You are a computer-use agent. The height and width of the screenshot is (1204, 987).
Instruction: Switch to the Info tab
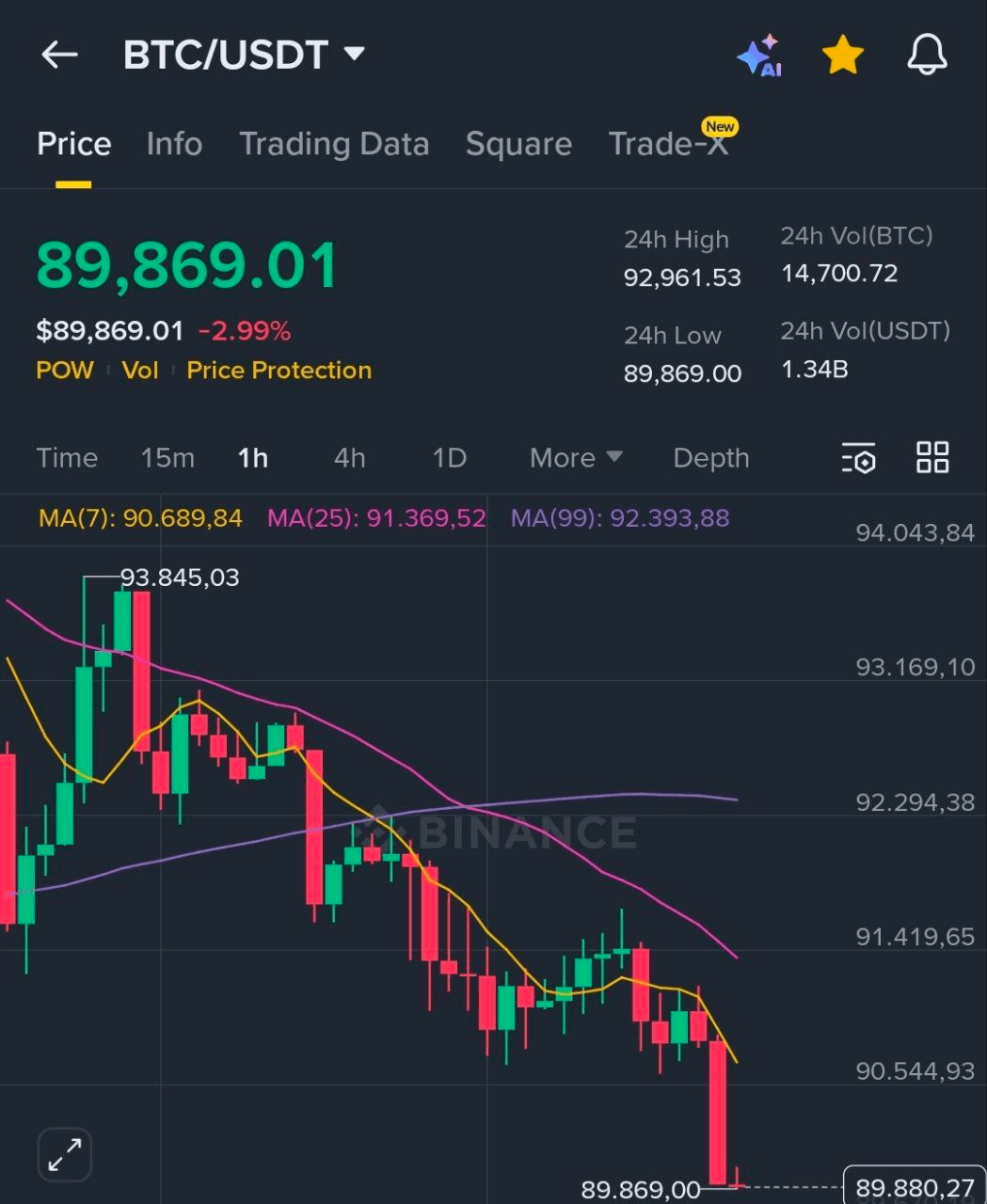click(174, 144)
